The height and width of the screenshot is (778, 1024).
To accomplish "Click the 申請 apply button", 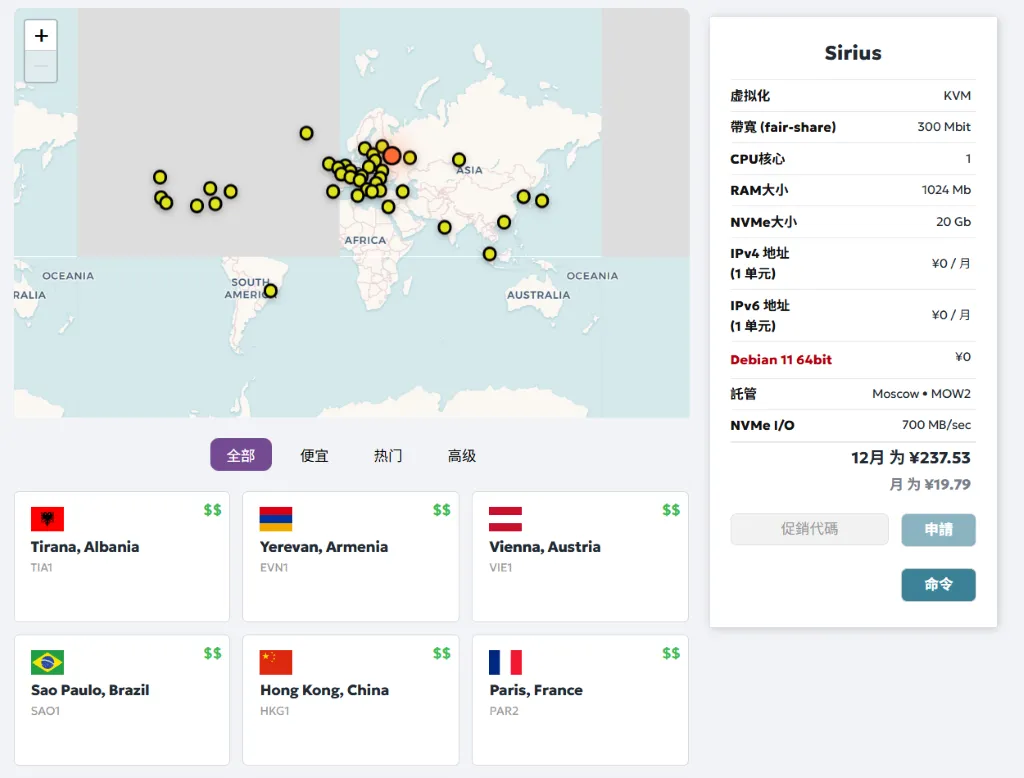I will point(938,530).
